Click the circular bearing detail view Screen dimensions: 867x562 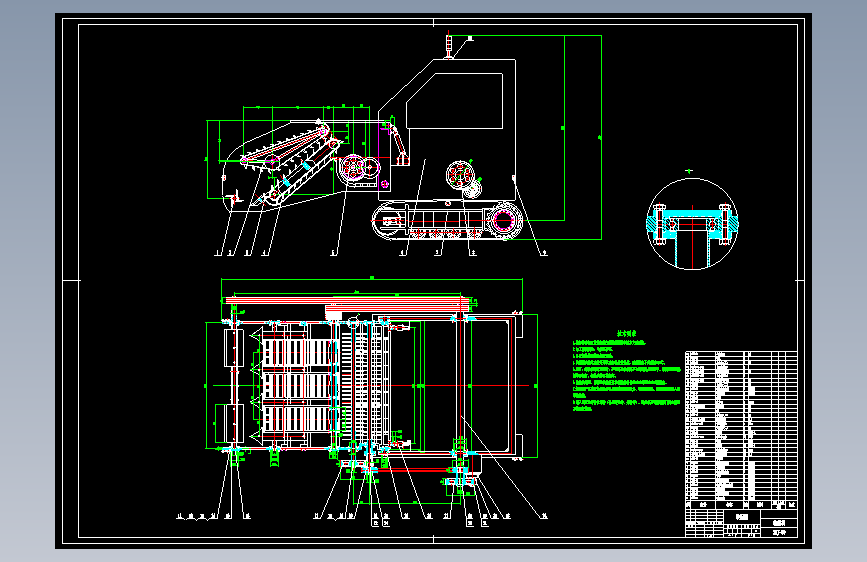pos(692,223)
